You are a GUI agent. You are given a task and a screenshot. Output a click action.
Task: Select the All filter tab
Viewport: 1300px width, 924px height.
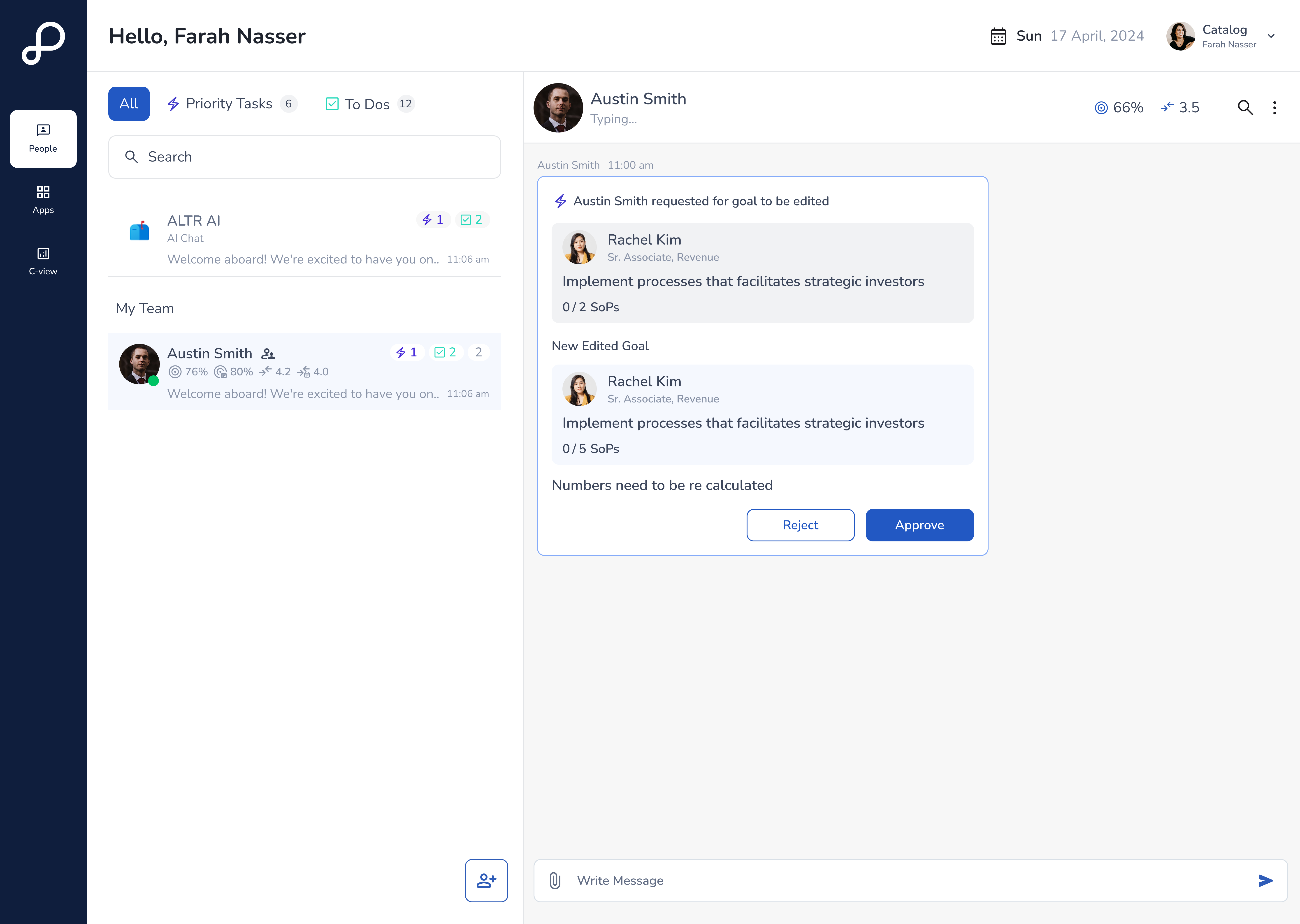pos(129,104)
